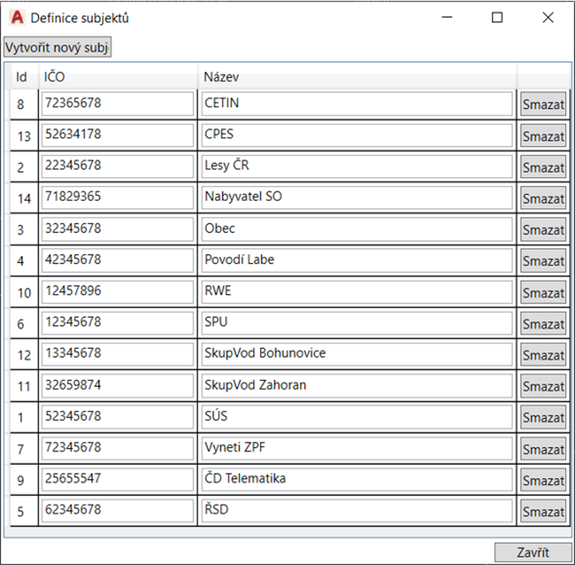This screenshot has width=575, height=565.
Task: Edit the IČO field 72365678
Action: pyautogui.click(x=117, y=104)
